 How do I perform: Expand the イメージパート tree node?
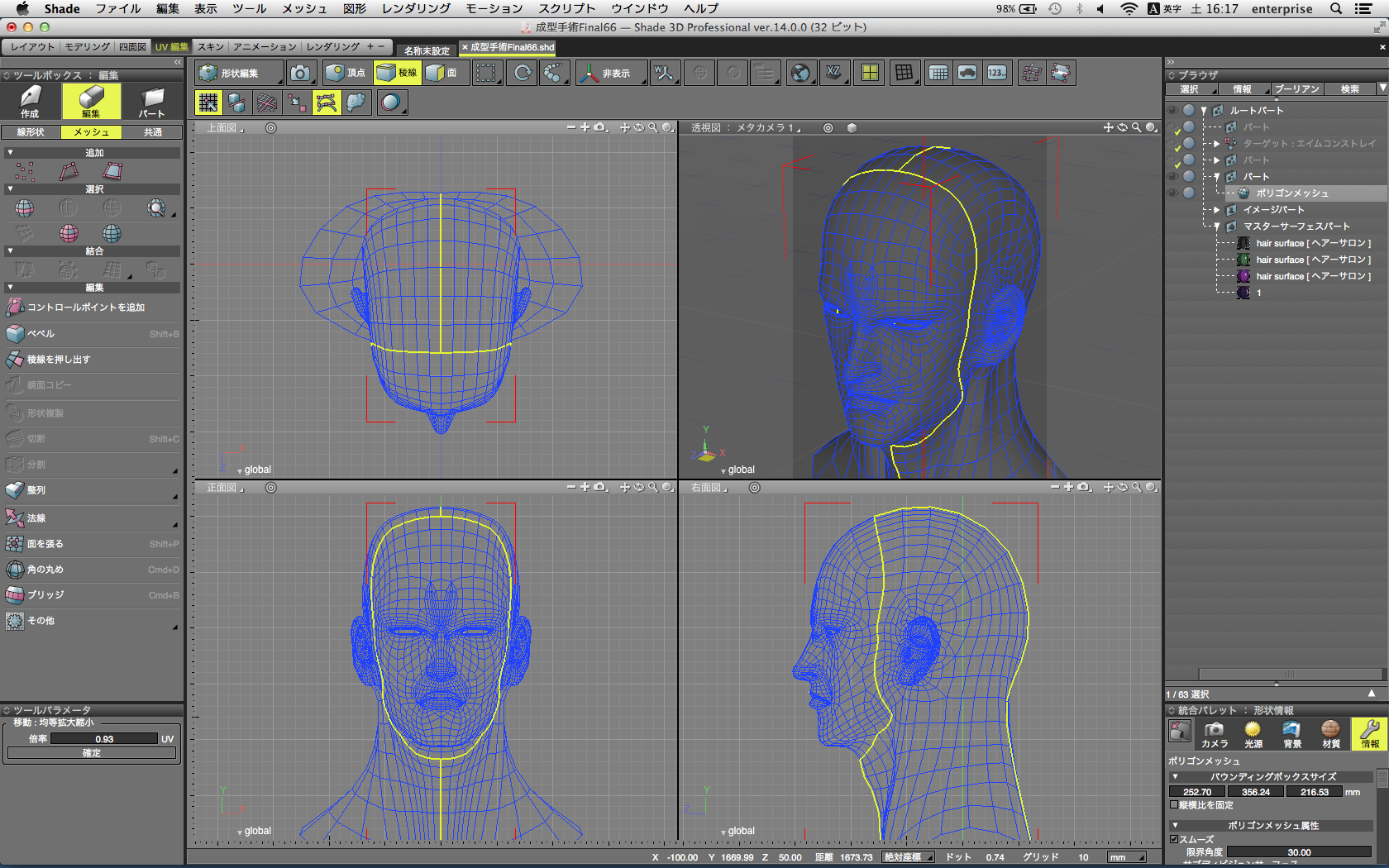pos(1217,210)
